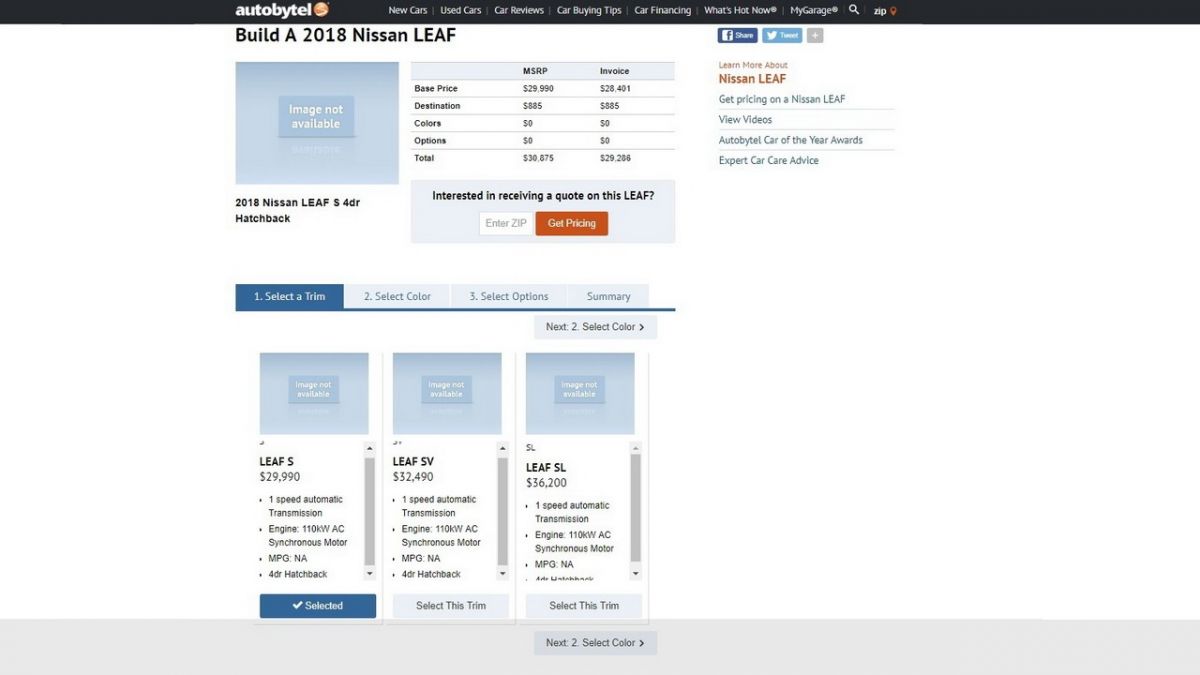Switch to 2. Select Color tab
The width and height of the screenshot is (1200, 675).
click(397, 296)
